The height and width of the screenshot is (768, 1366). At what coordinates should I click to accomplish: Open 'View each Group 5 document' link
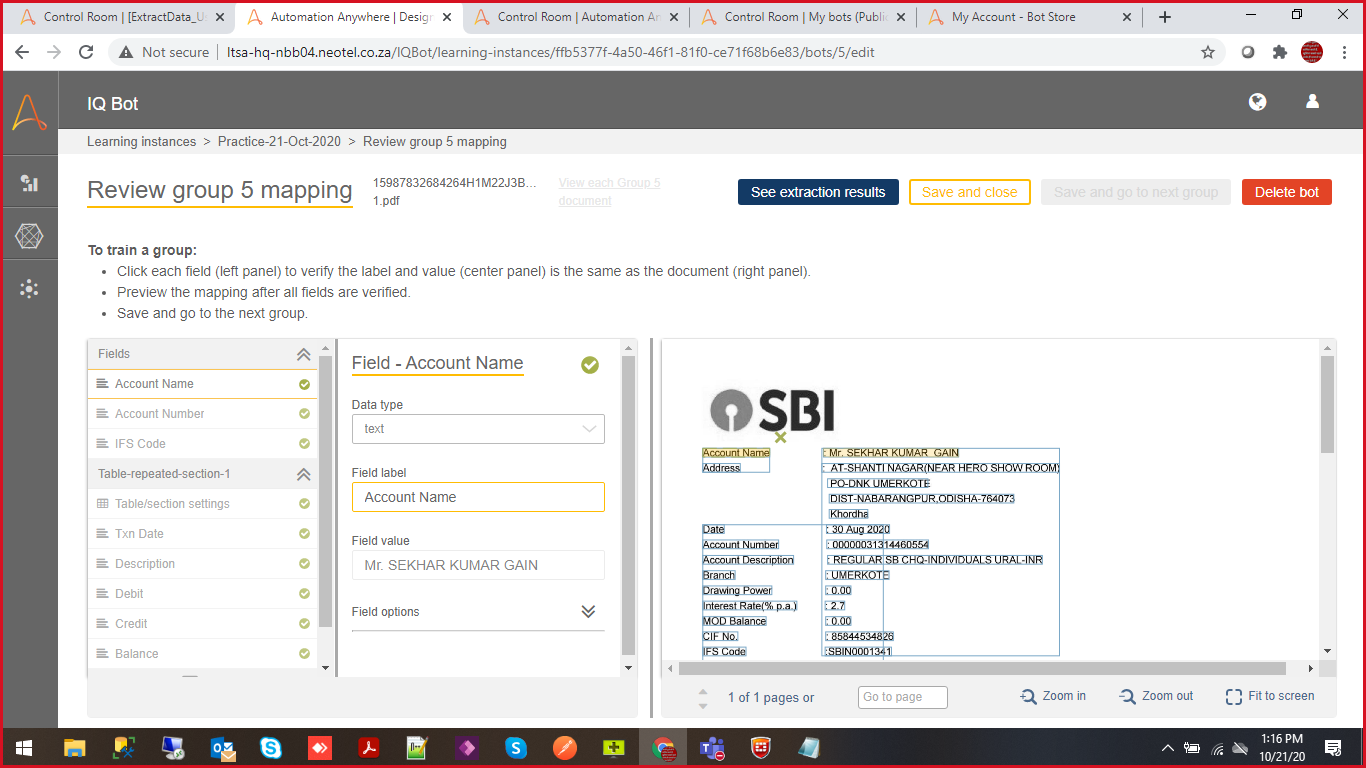[x=609, y=192]
